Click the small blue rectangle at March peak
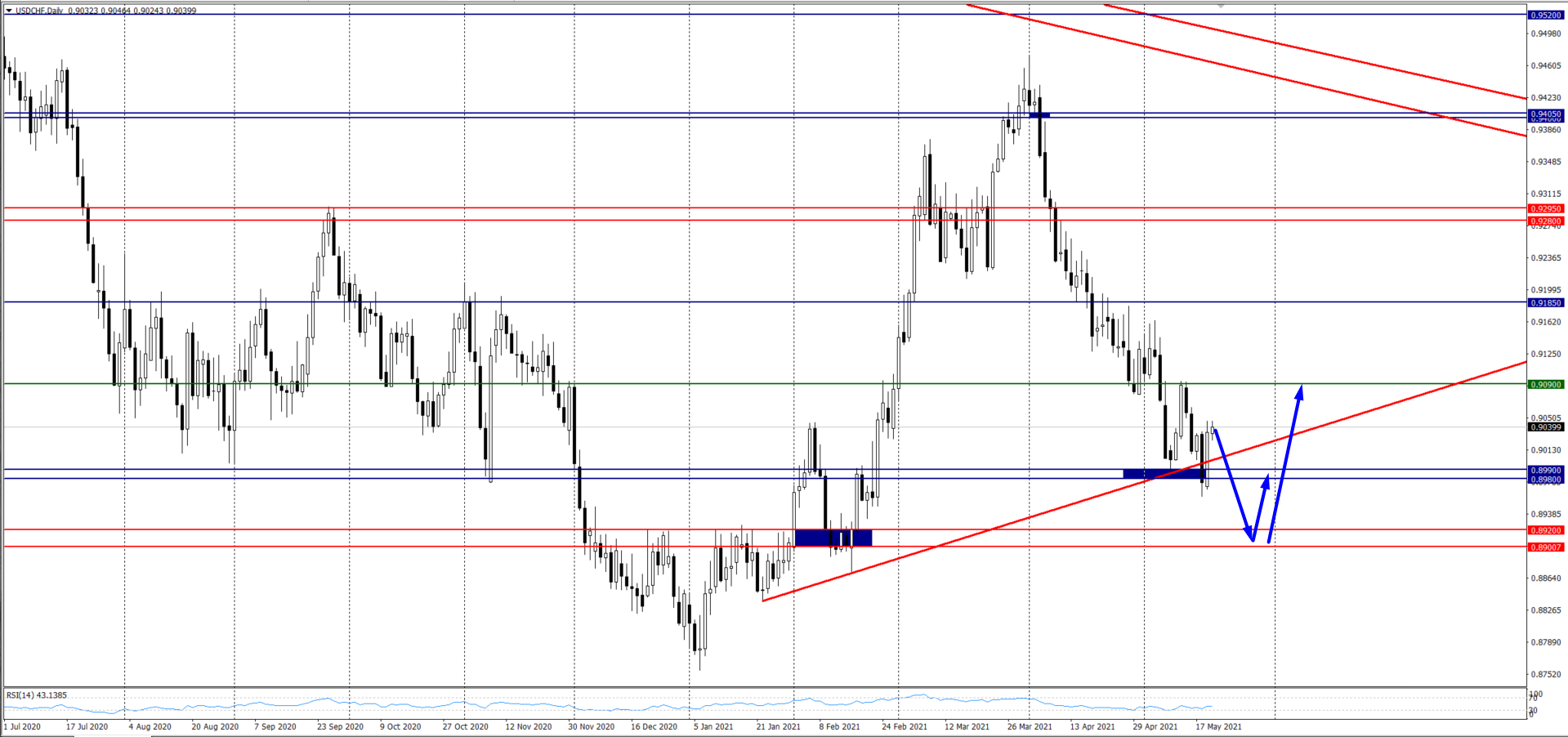 1039,115
